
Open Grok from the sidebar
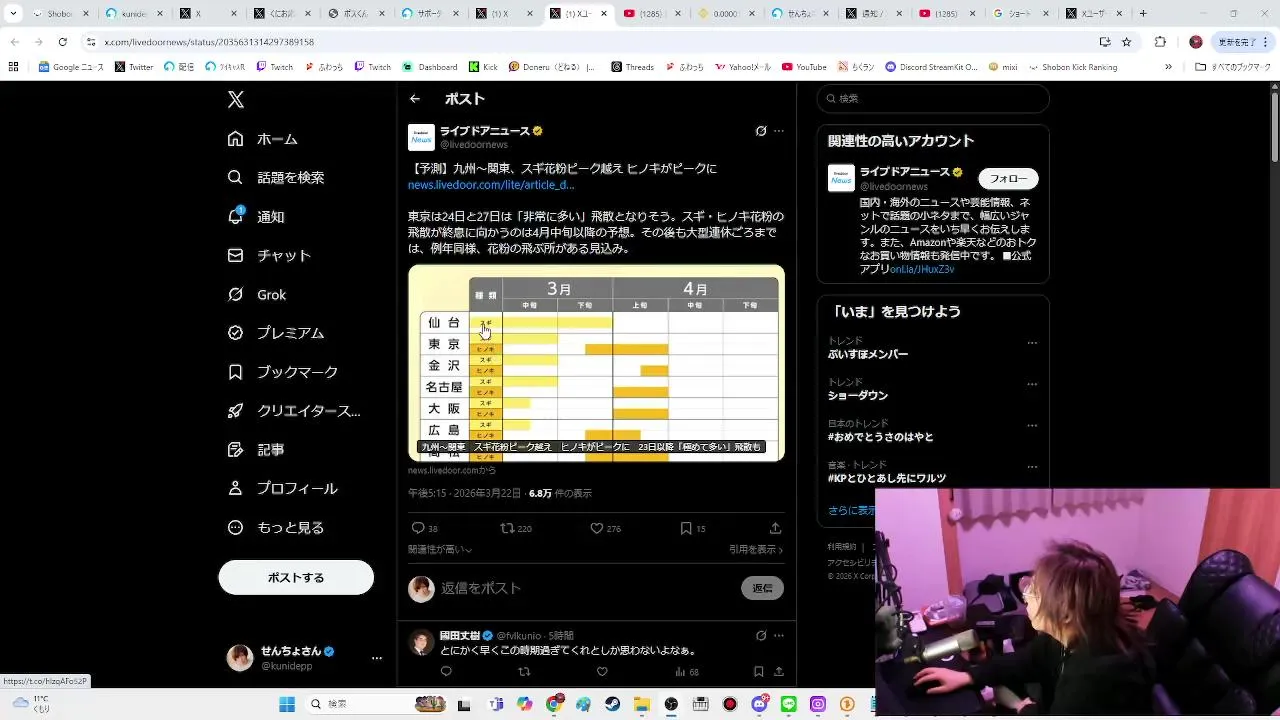tap(257, 294)
